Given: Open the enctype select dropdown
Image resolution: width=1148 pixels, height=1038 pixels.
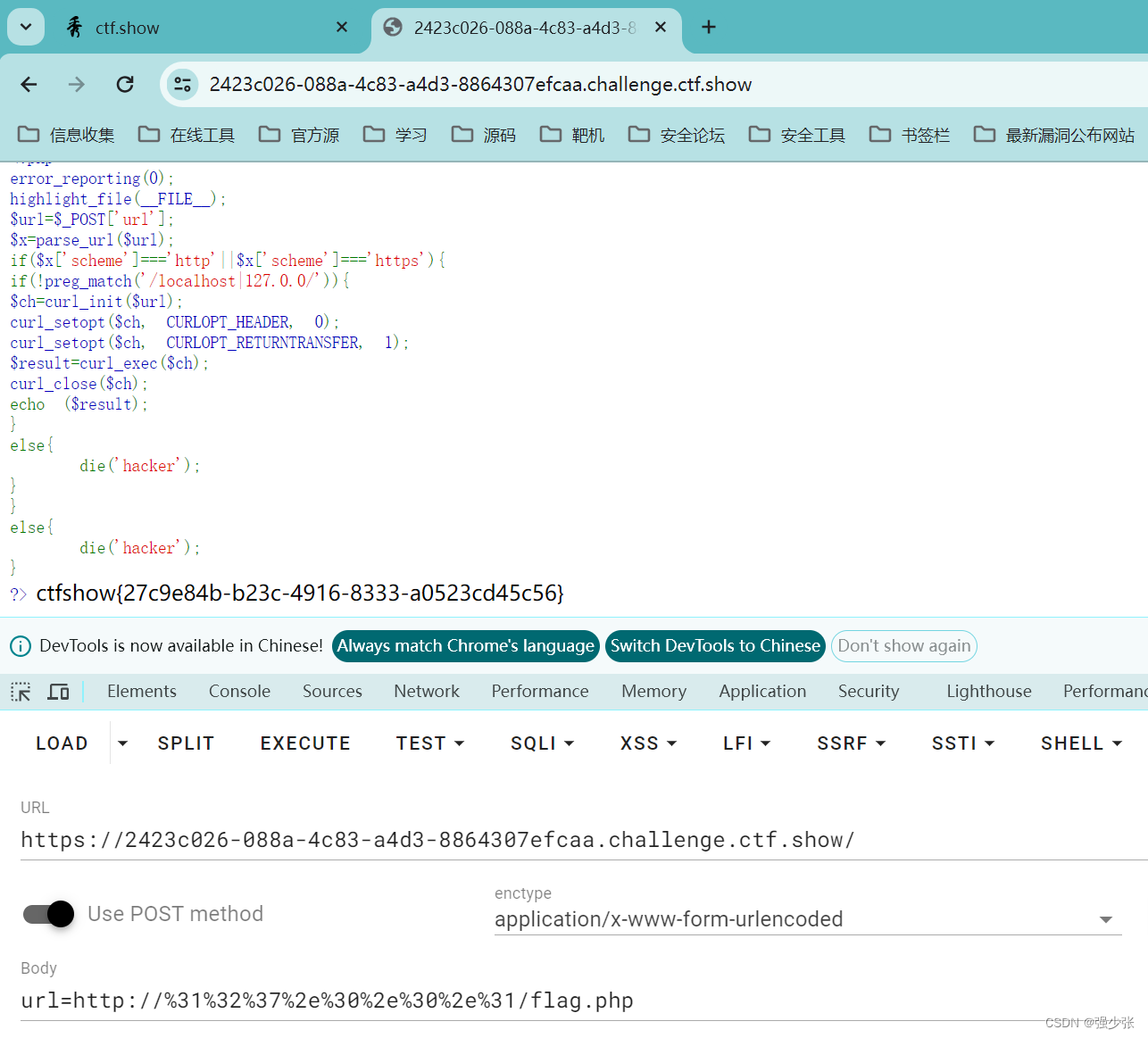Looking at the screenshot, I should (808, 919).
